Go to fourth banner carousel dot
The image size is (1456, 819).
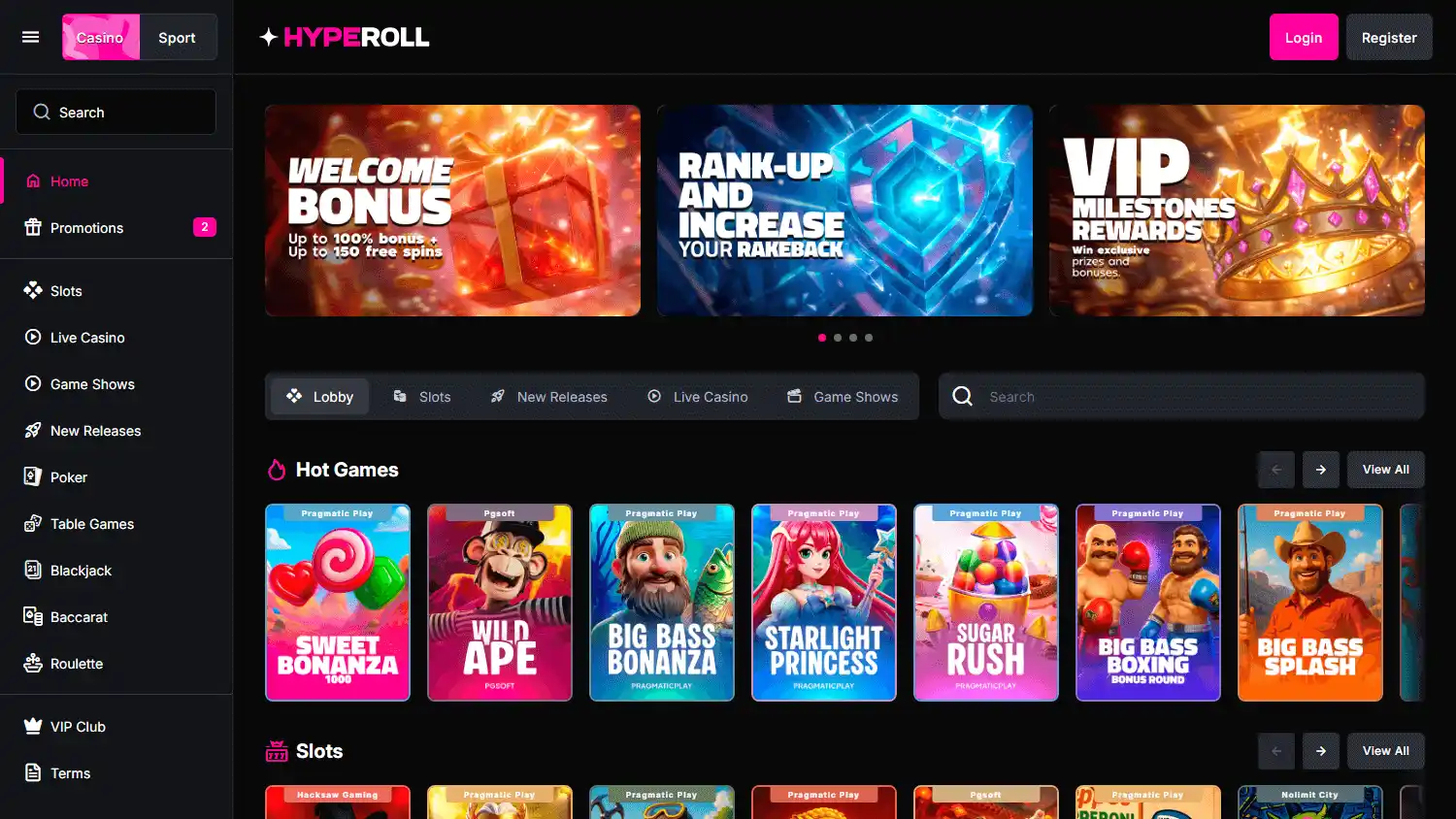click(869, 338)
